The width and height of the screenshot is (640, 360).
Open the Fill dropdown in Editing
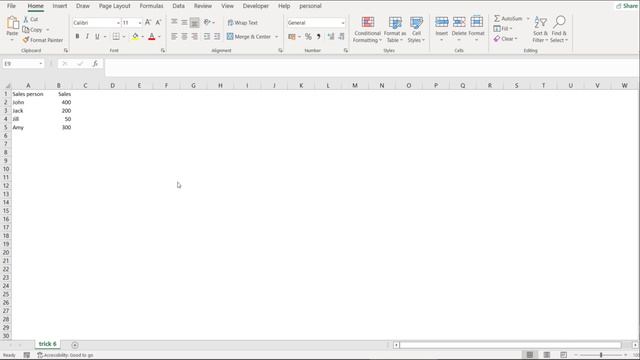502,29
